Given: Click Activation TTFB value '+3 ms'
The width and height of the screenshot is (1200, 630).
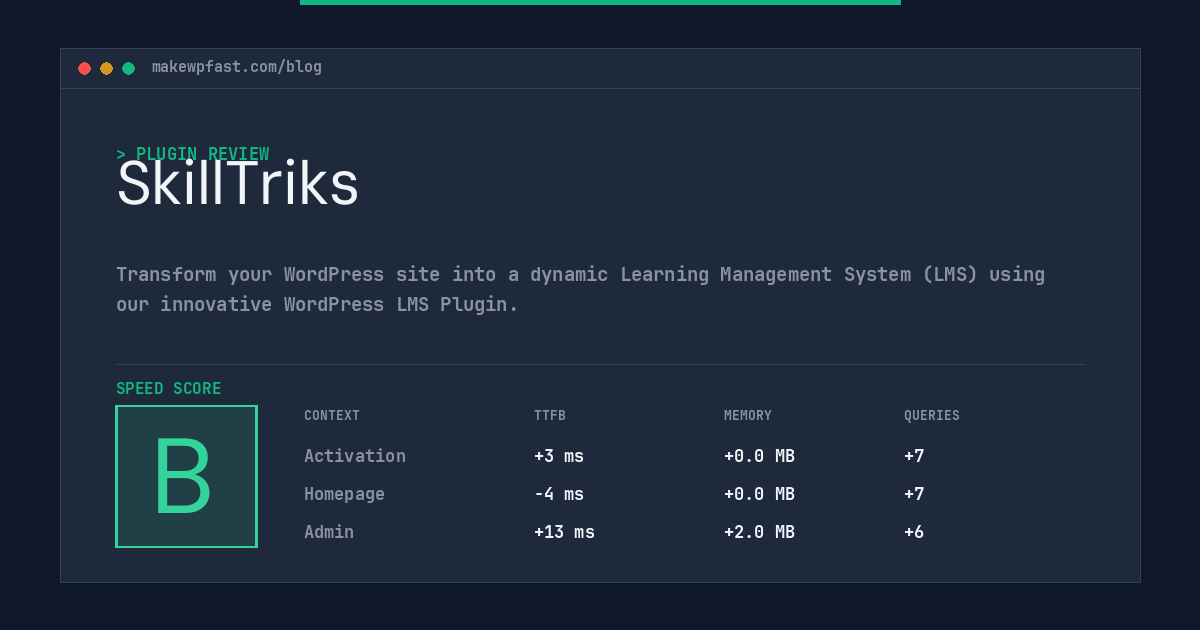Looking at the screenshot, I should pos(559,456).
